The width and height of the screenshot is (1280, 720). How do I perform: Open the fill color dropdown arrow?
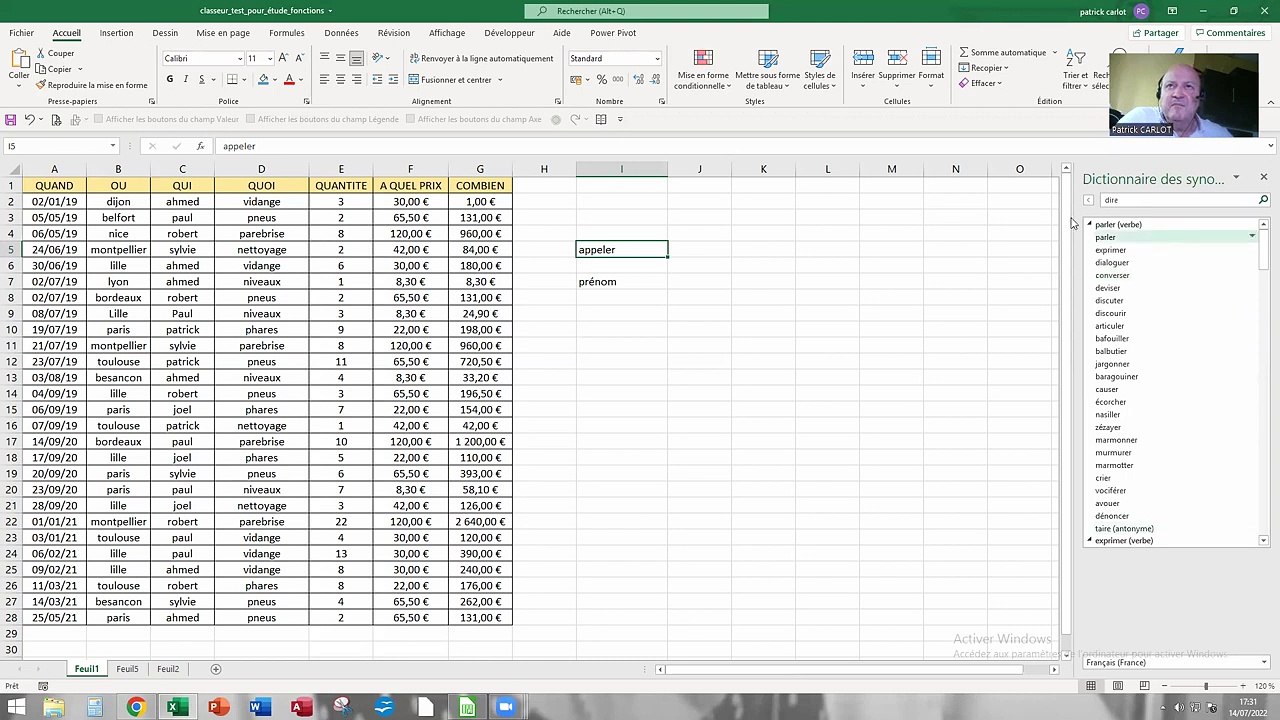(275, 80)
